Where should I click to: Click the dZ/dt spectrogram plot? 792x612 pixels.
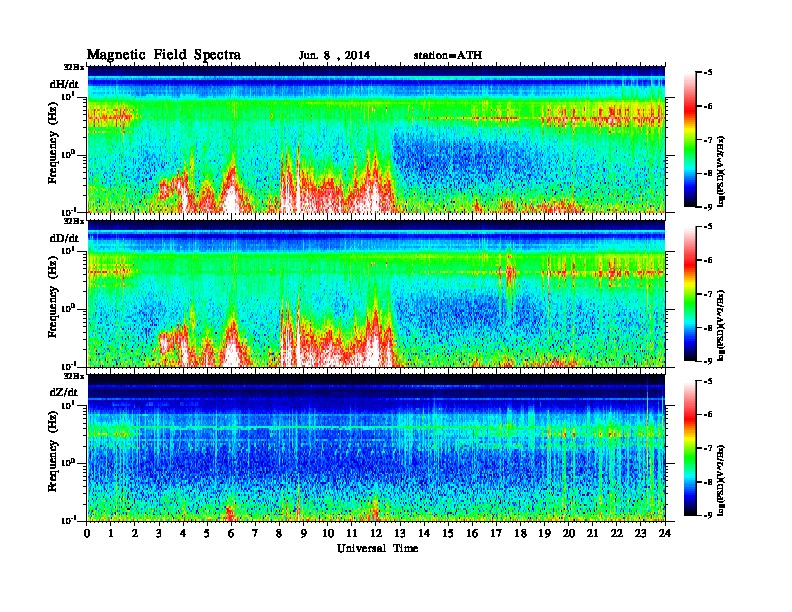376,447
